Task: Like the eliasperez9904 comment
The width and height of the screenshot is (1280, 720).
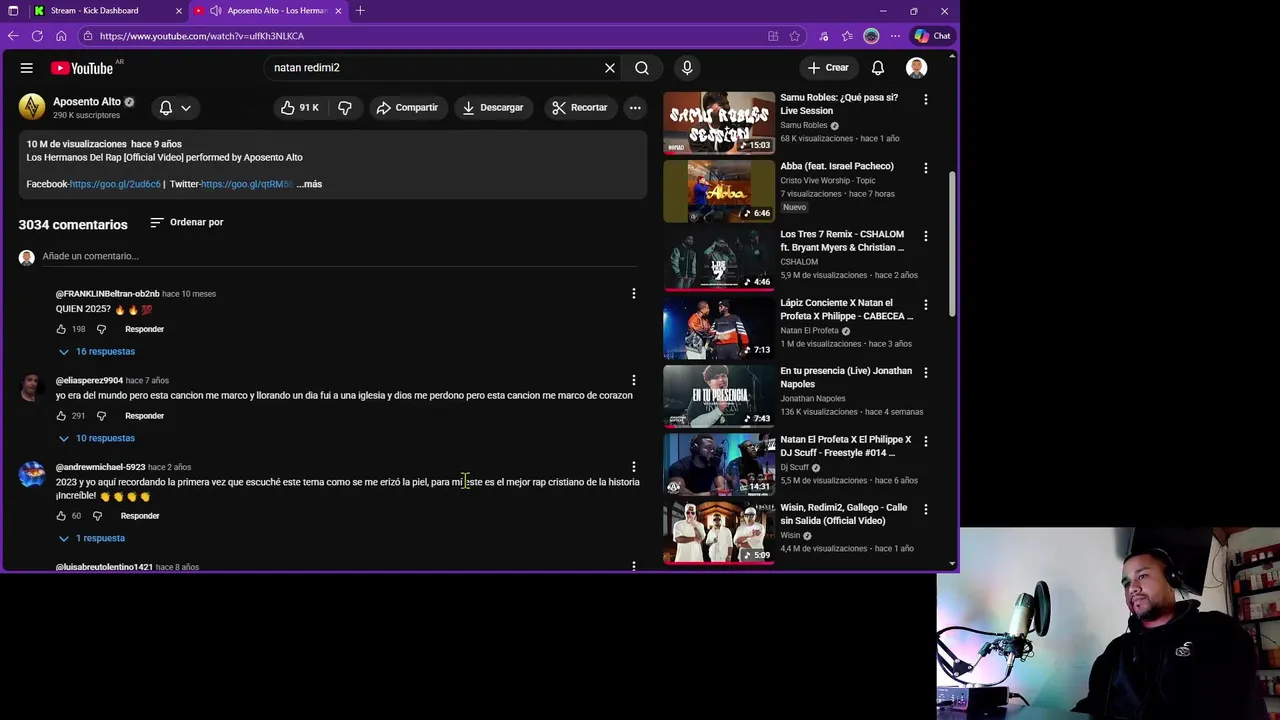Action: click(x=61, y=416)
